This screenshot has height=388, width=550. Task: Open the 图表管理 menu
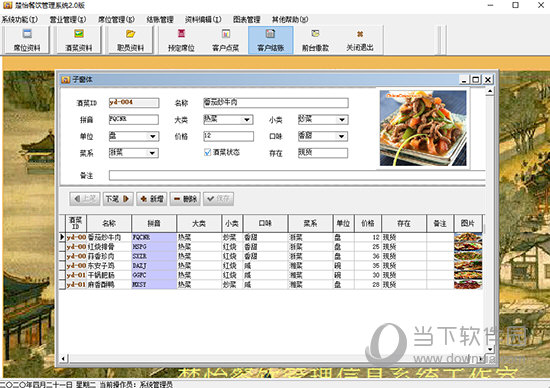click(247, 19)
